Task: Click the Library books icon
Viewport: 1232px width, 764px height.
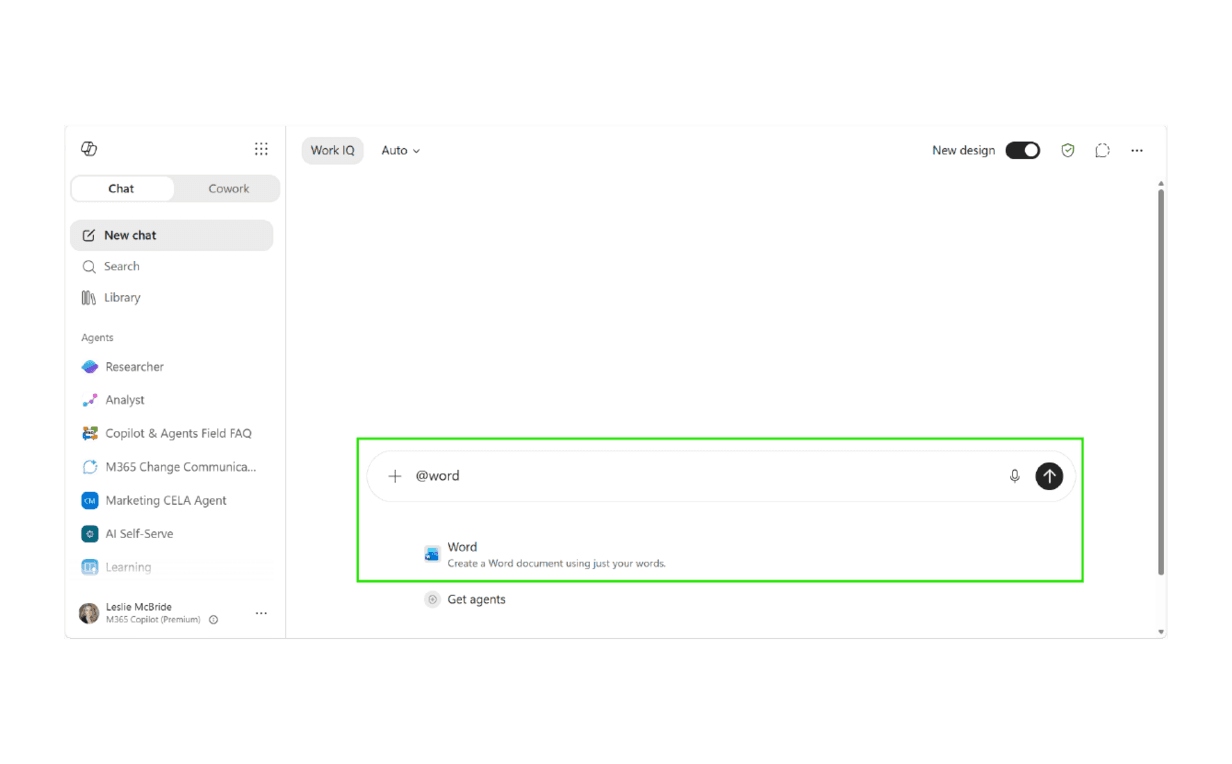Action: click(89, 297)
